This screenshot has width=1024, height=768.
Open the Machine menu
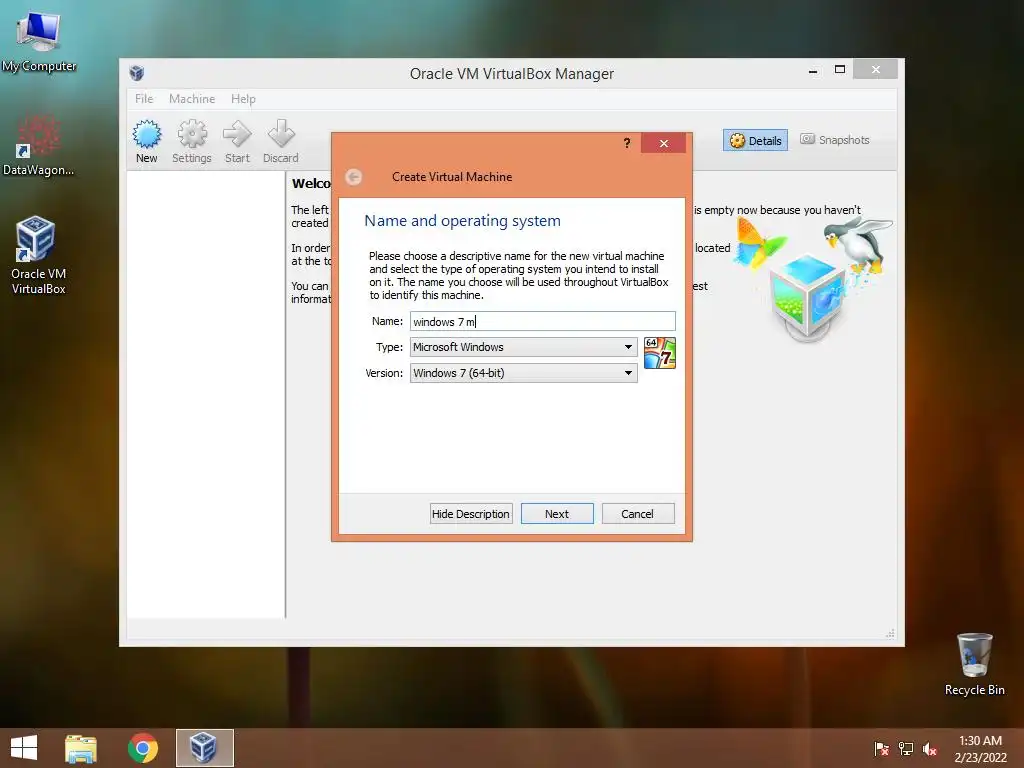pos(192,99)
